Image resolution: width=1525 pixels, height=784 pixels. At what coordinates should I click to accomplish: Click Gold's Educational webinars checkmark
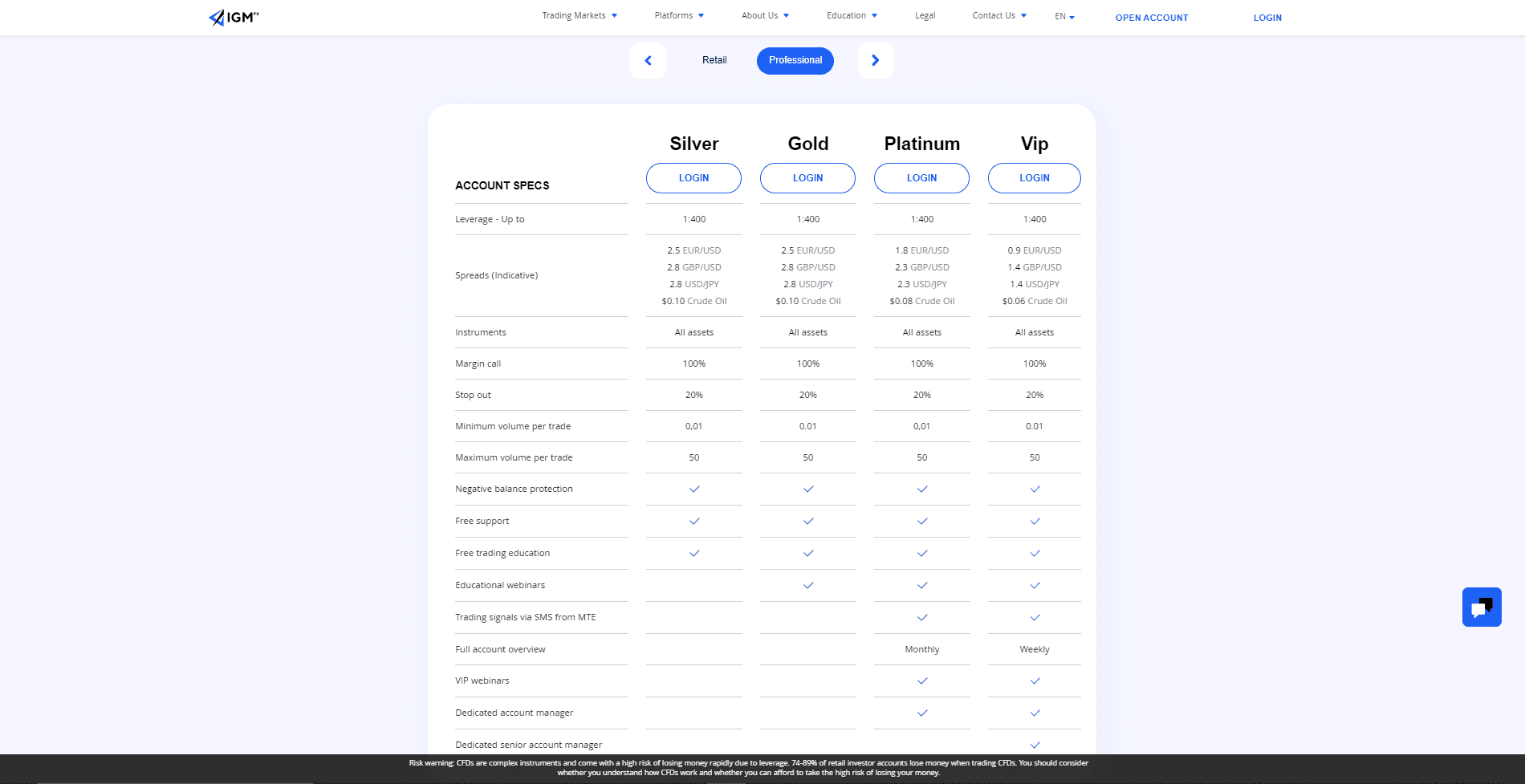(x=808, y=585)
